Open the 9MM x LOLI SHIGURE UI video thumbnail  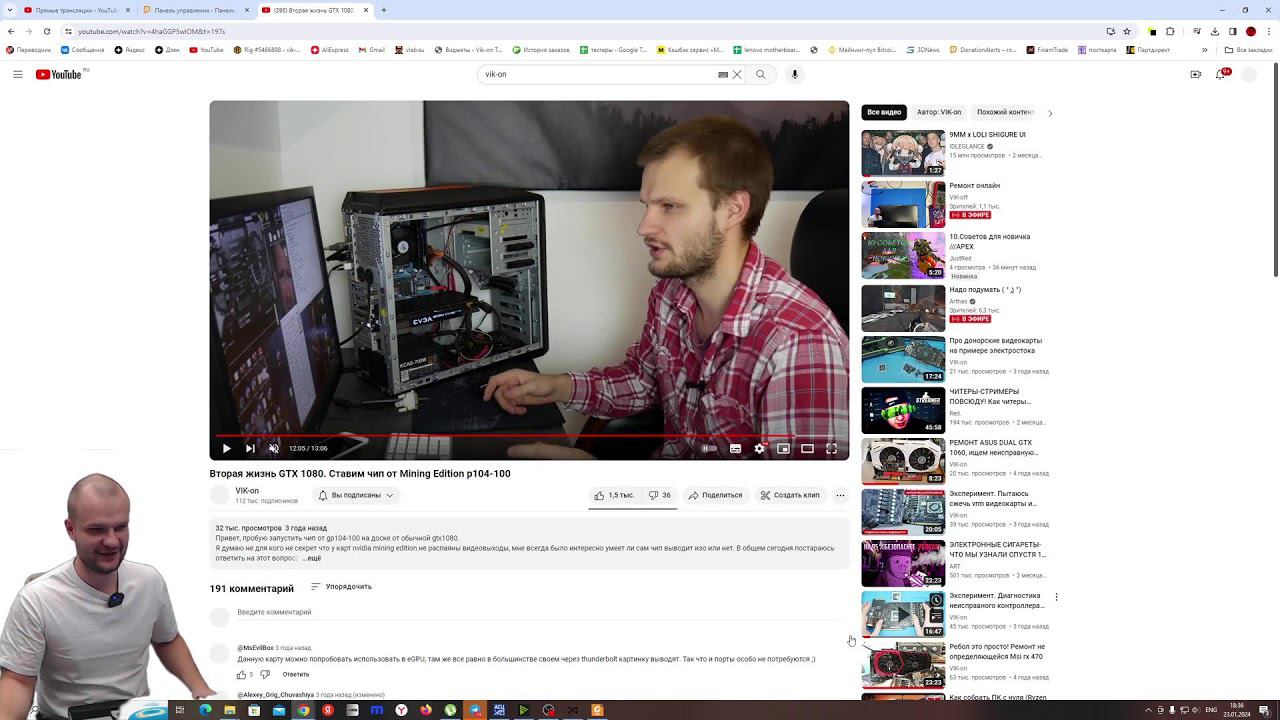(903, 153)
